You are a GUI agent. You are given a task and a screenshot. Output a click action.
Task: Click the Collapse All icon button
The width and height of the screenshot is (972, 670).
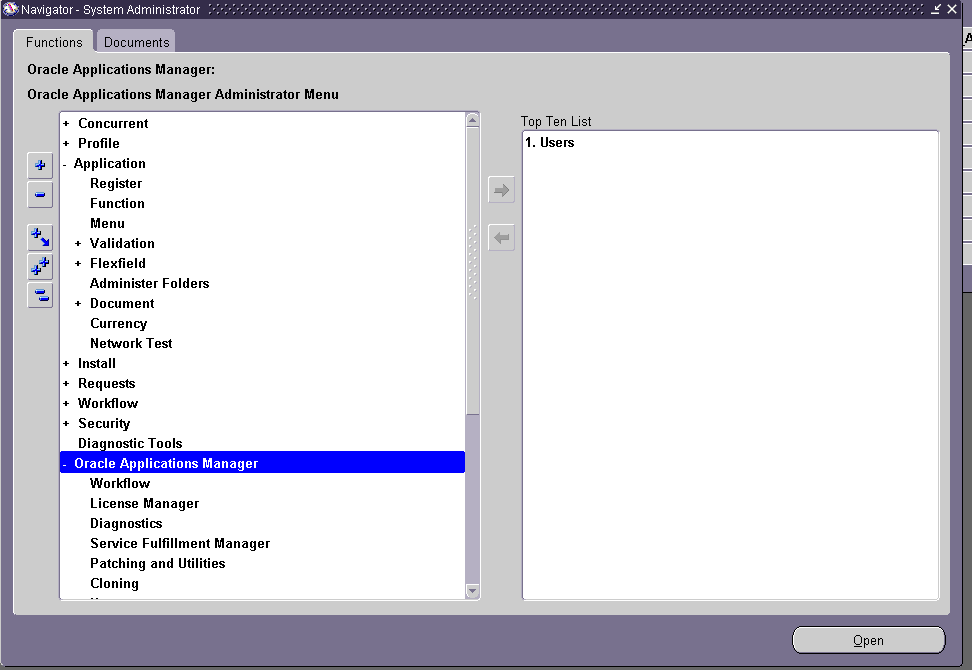coord(40,295)
